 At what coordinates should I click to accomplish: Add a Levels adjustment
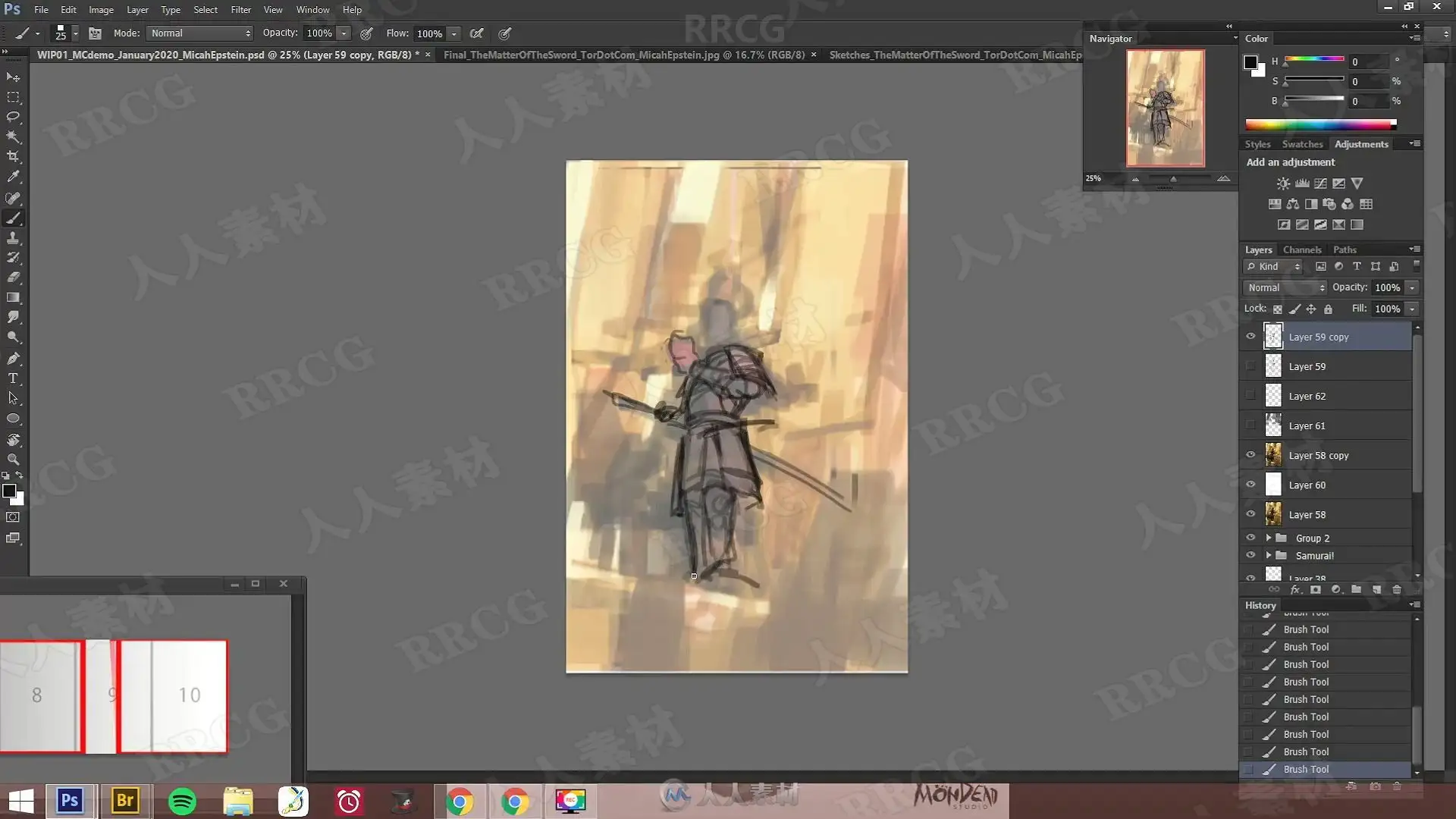(x=1302, y=184)
